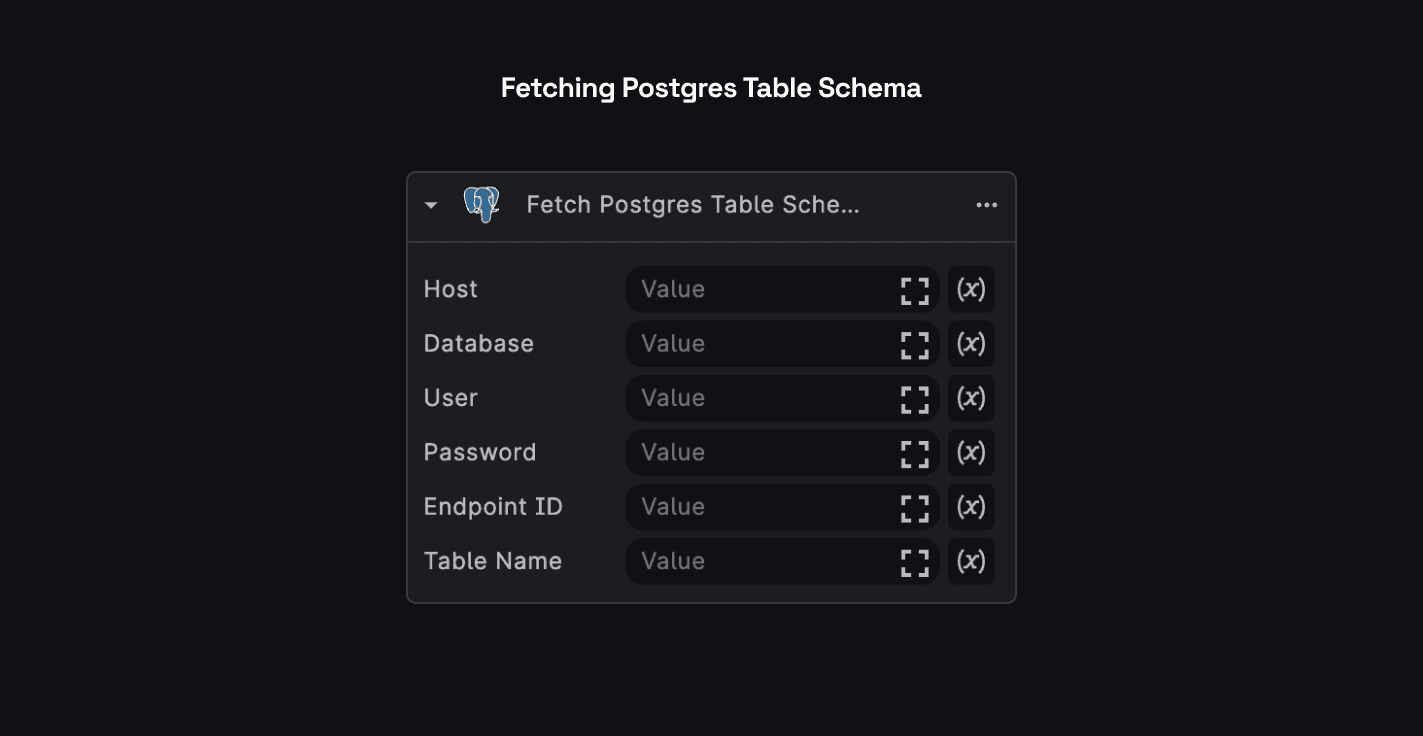Click inside the Table Name value input
Viewport: 1423px width, 736px height.
pos(750,561)
